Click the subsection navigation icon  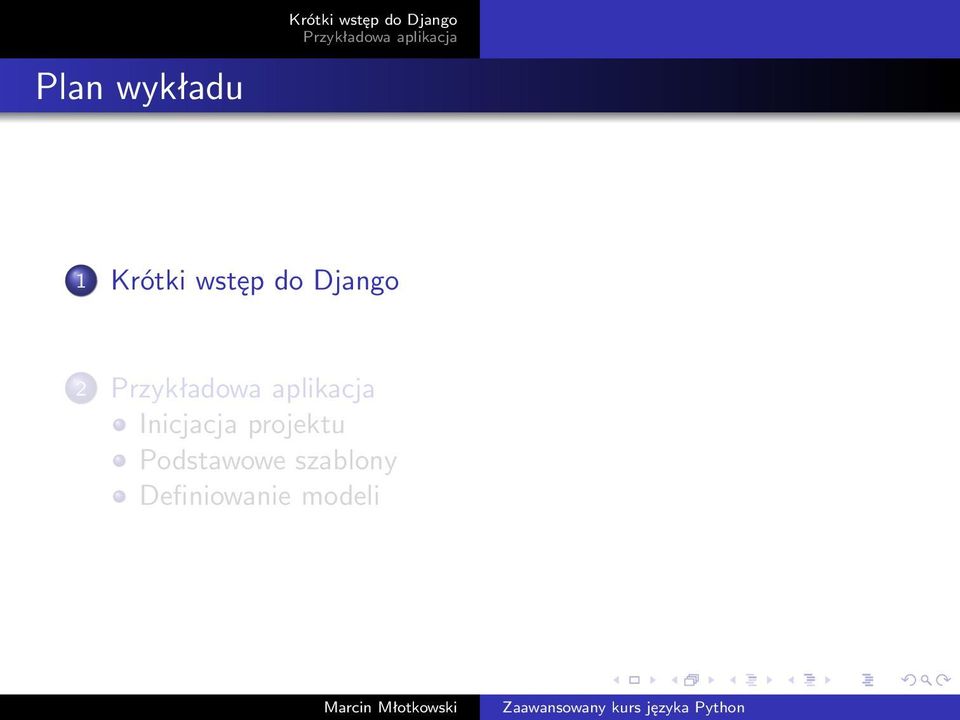[751, 680]
